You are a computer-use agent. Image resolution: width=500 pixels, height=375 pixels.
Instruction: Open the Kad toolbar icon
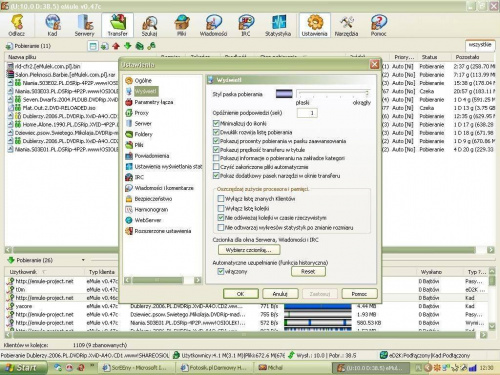52,25
